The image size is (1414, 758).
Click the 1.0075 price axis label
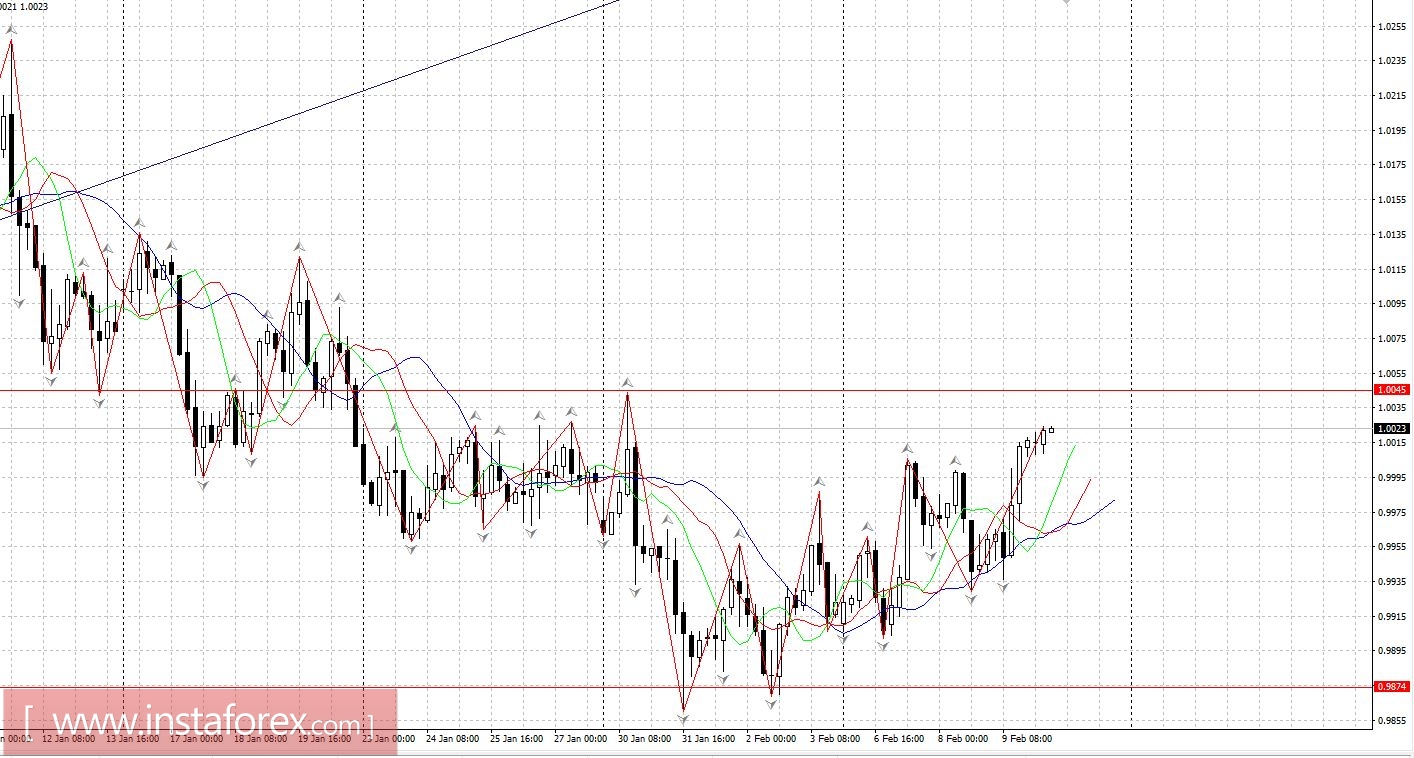[1391, 339]
